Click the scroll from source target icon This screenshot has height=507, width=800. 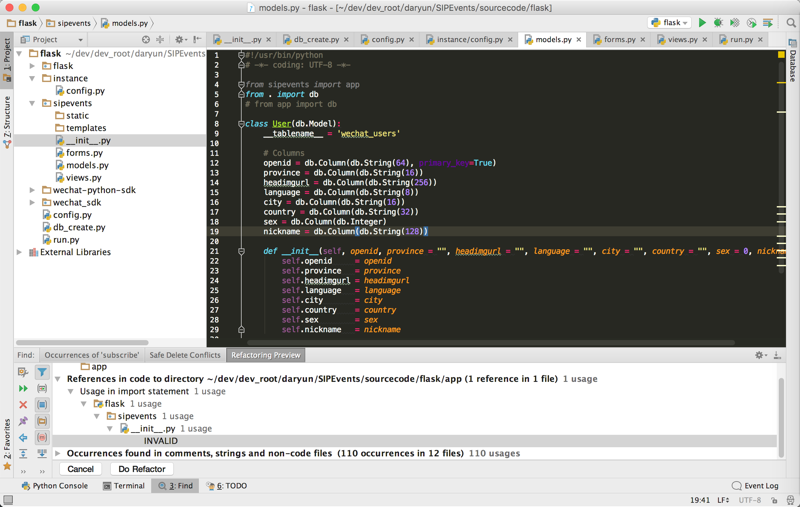click(146, 40)
